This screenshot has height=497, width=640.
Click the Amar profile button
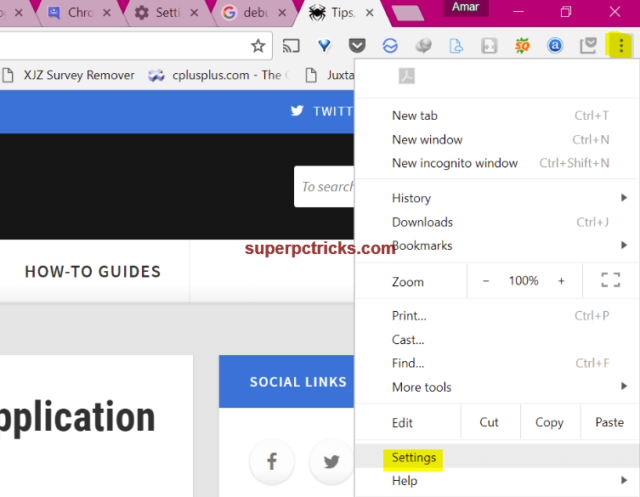pyautogui.click(x=466, y=7)
